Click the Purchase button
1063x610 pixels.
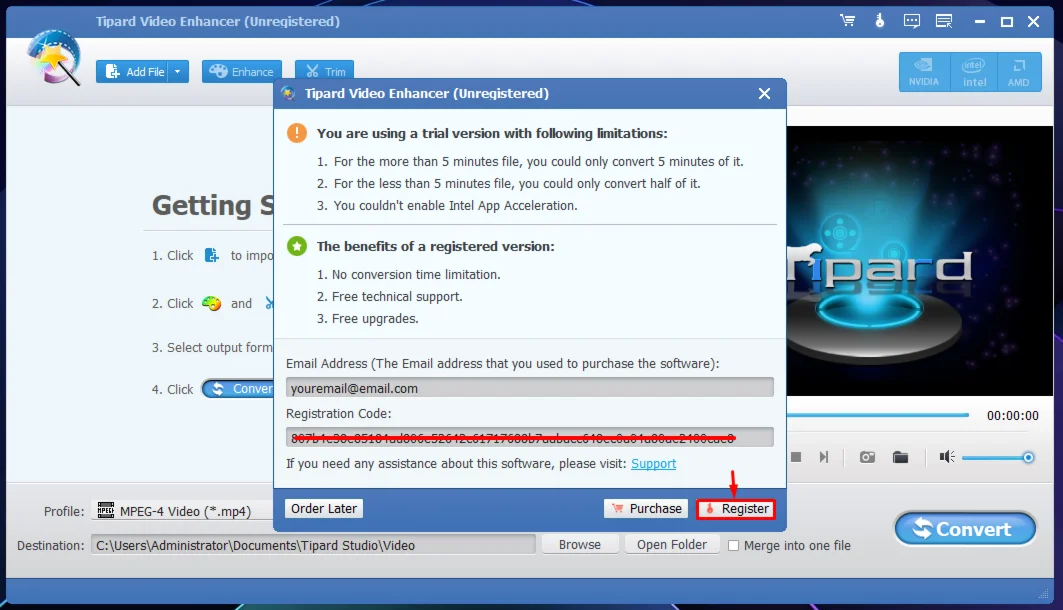point(646,508)
